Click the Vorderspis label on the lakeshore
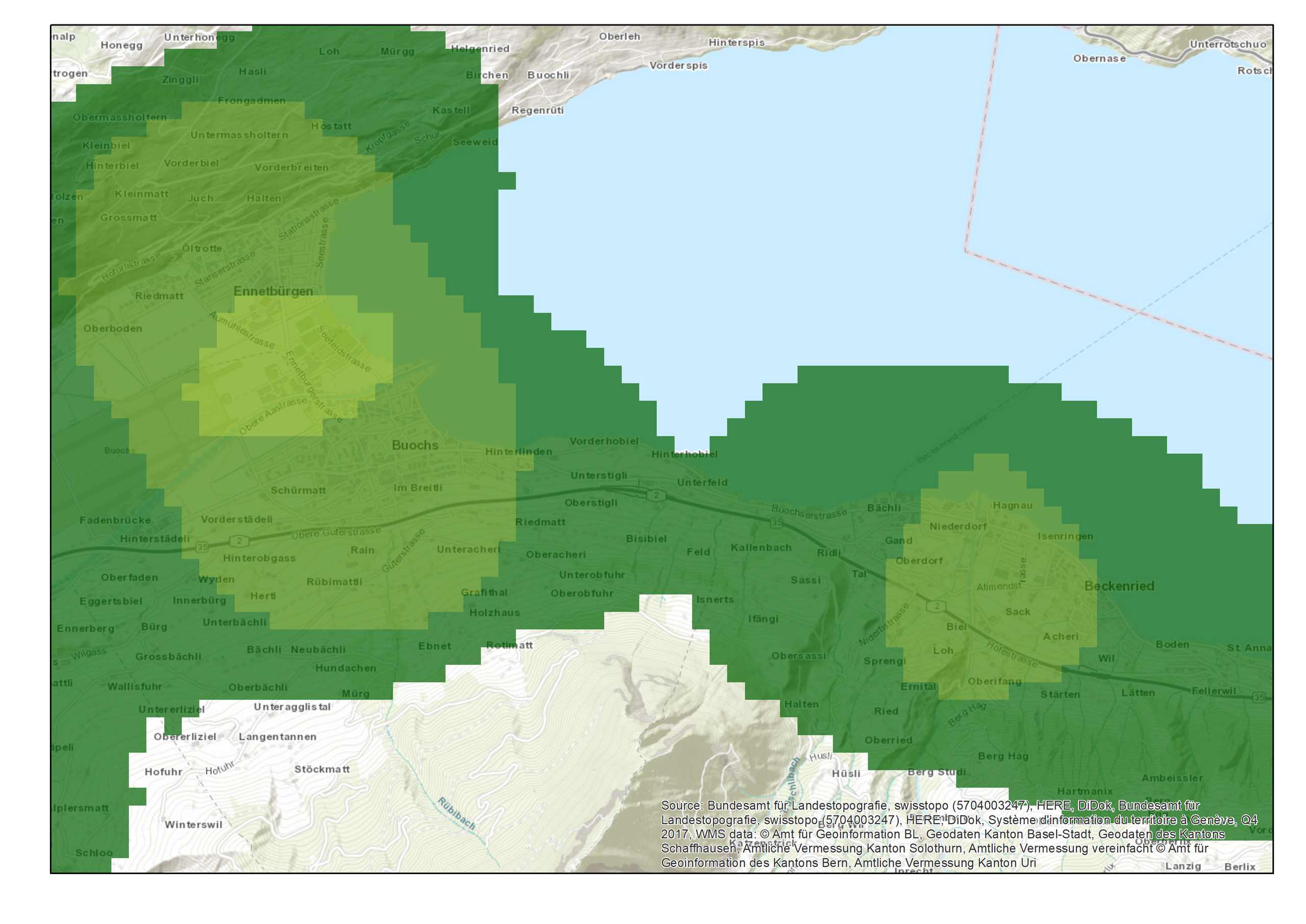1306x924 pixels. 679,65
